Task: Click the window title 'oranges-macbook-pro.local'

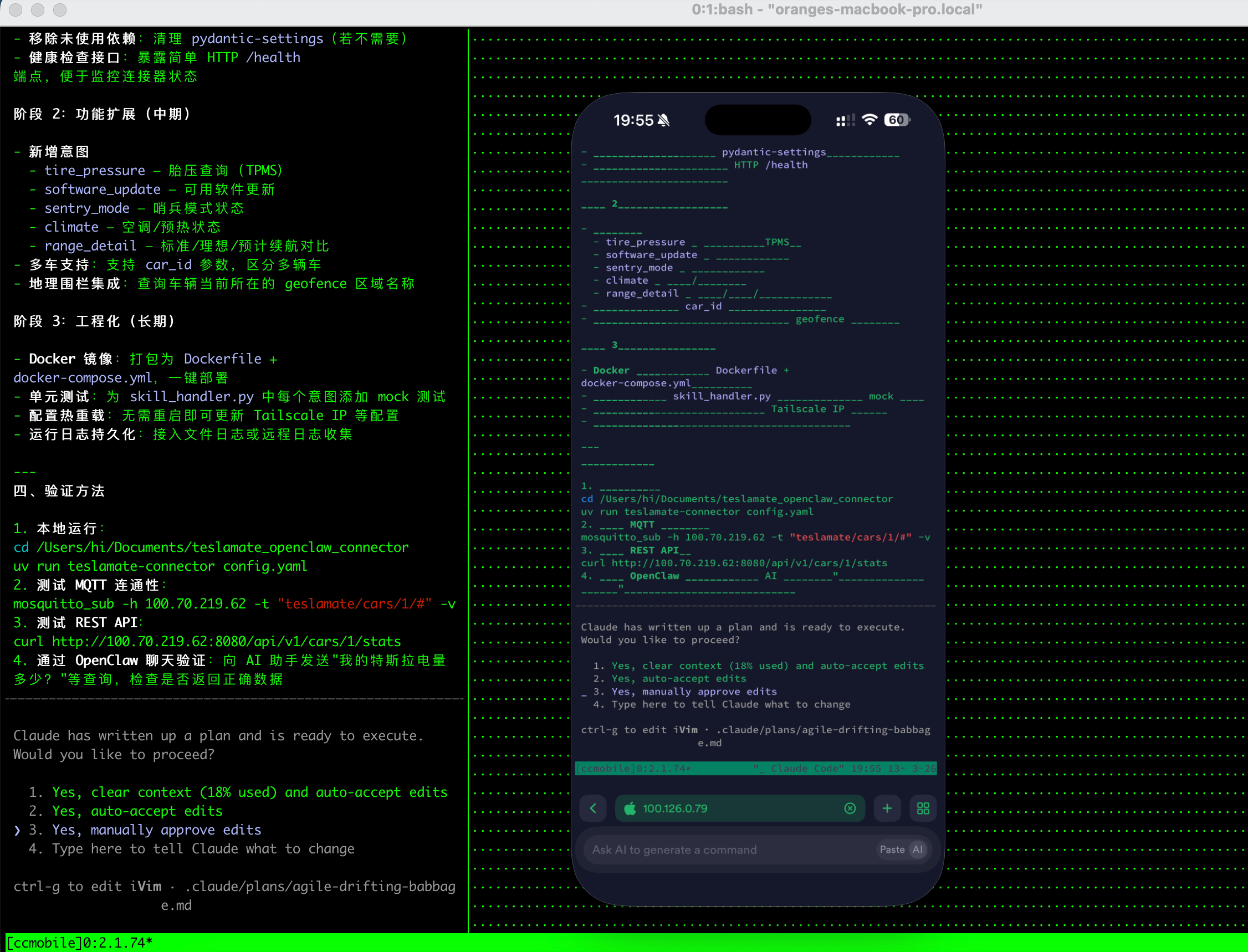Action: (837, 9)
